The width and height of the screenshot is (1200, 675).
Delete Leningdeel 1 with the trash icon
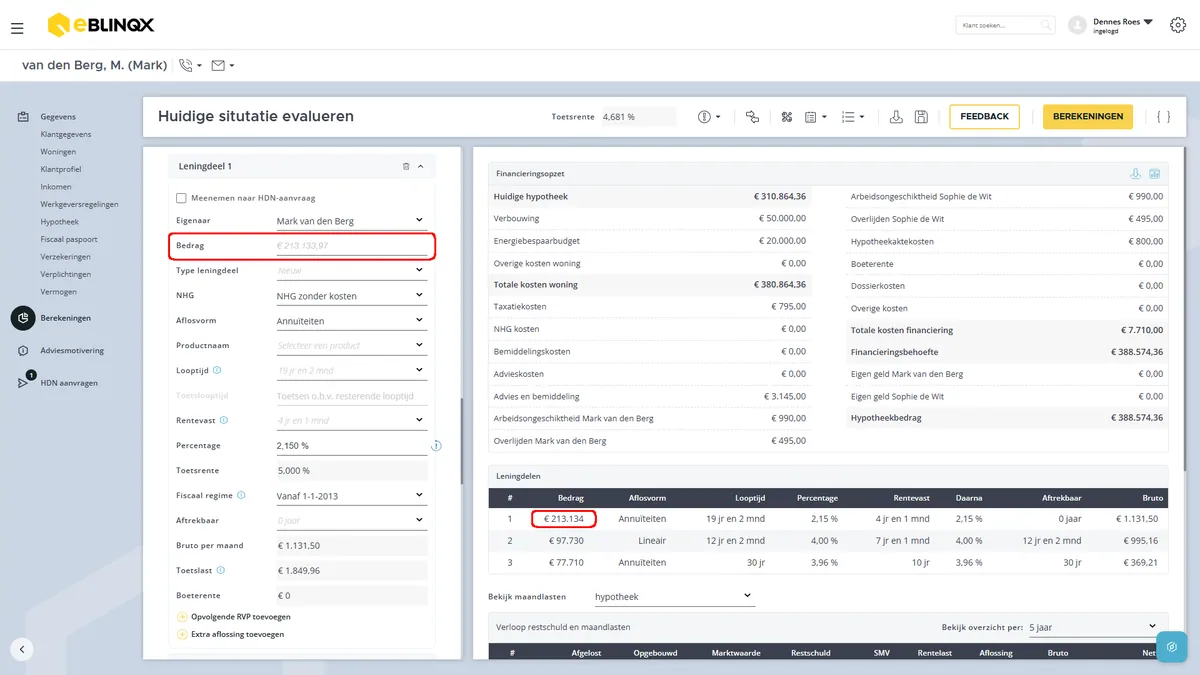point(406,166)
